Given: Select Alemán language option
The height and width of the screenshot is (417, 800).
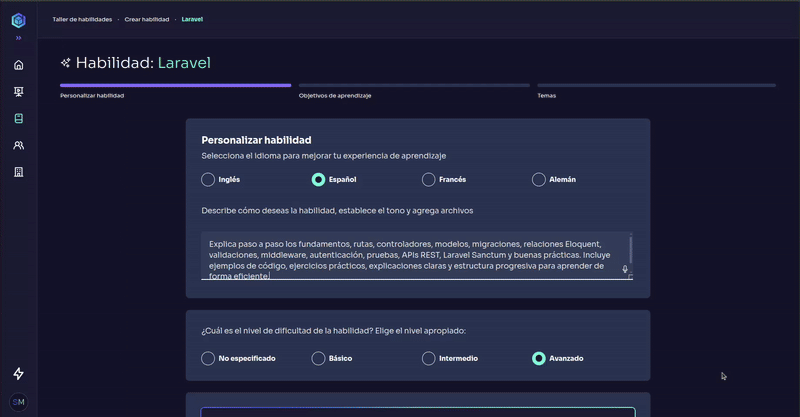Looking at the screenshot, I should pos(539,180).
